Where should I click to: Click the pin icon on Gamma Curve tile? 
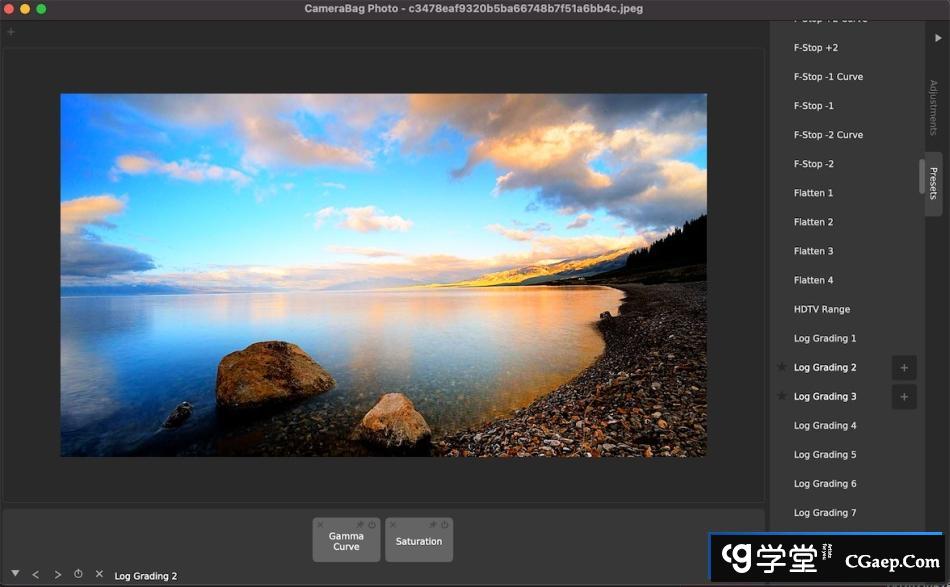tap(360, 525)
